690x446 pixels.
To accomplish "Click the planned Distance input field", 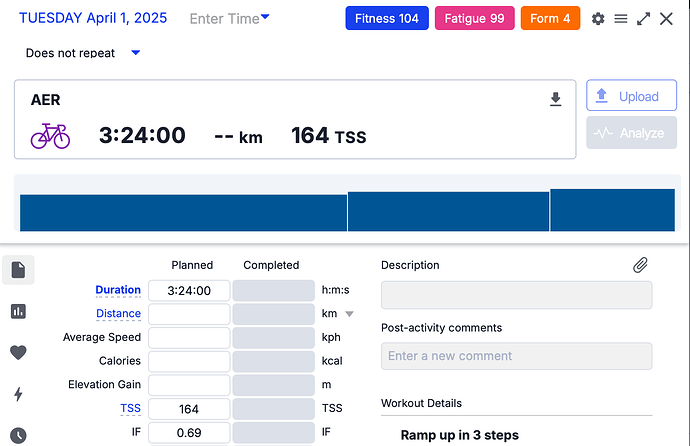I will 189,314.
